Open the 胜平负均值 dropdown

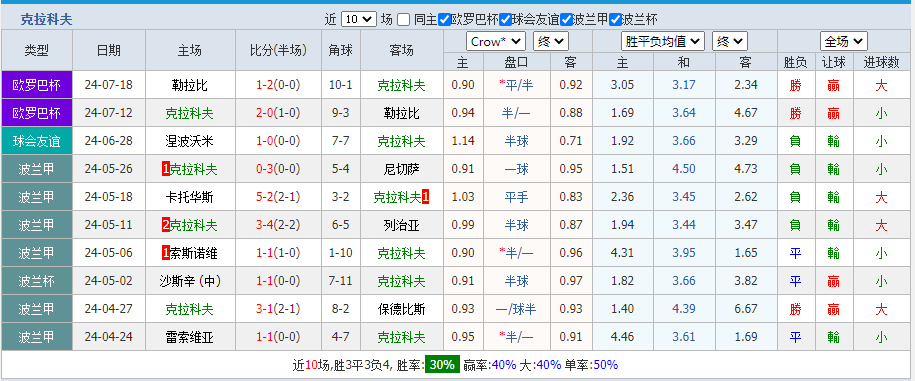(662, 41)
